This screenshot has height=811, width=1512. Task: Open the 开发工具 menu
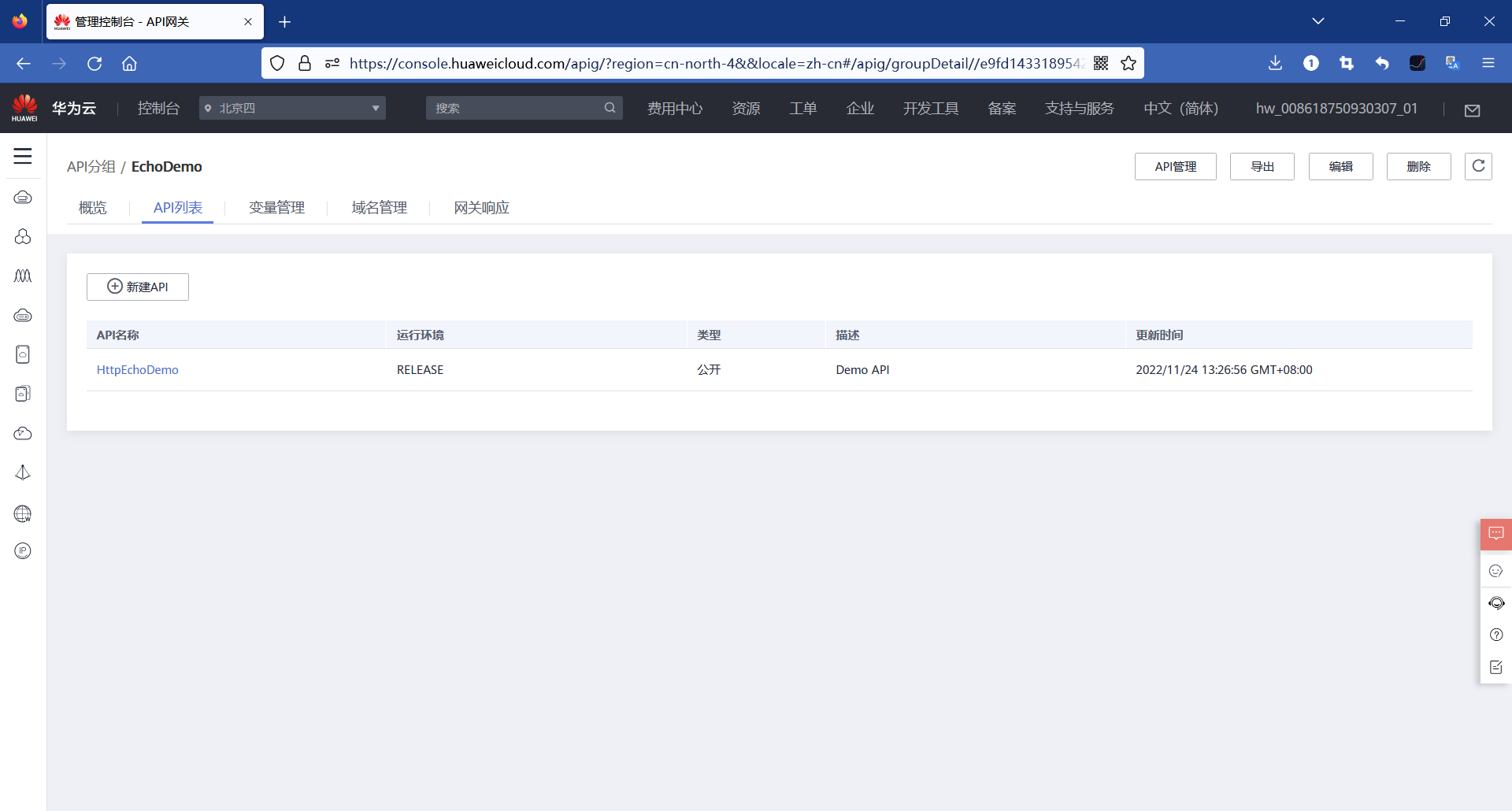click(931, 108)
